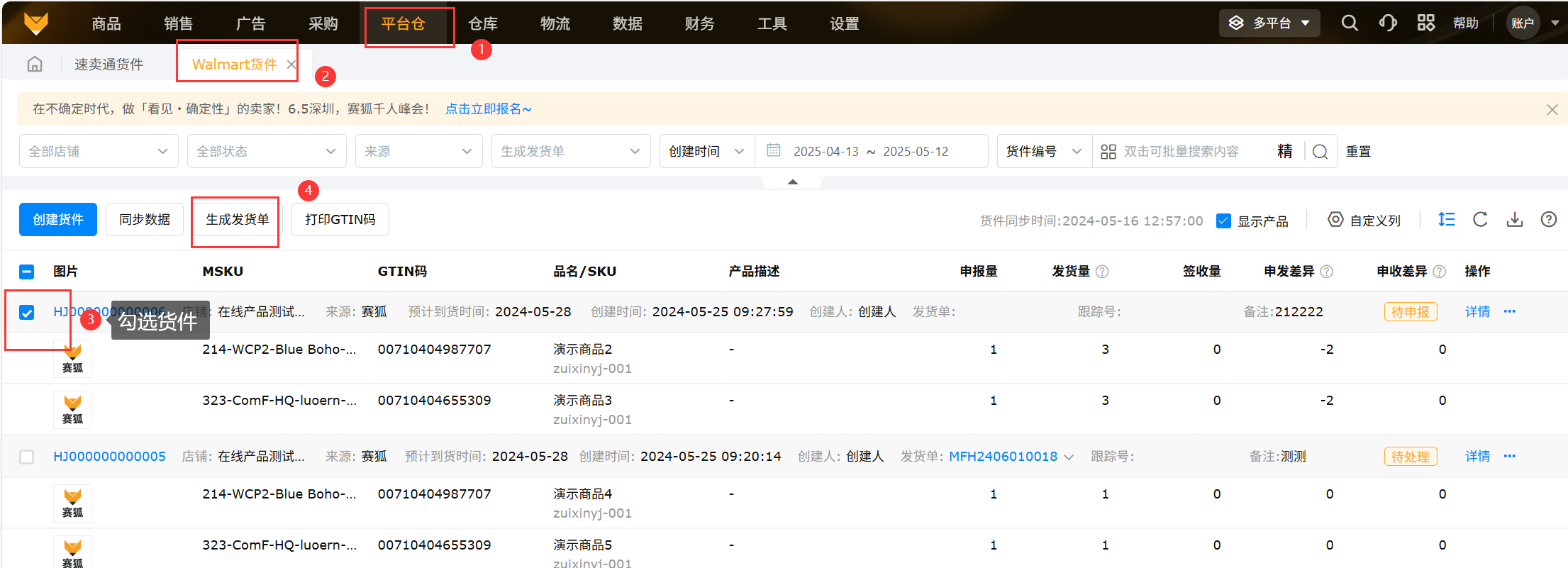Select the HJ000000000005 shipment checkbox
Viewport: 1568px width, 568px height.
pos(27,457)
